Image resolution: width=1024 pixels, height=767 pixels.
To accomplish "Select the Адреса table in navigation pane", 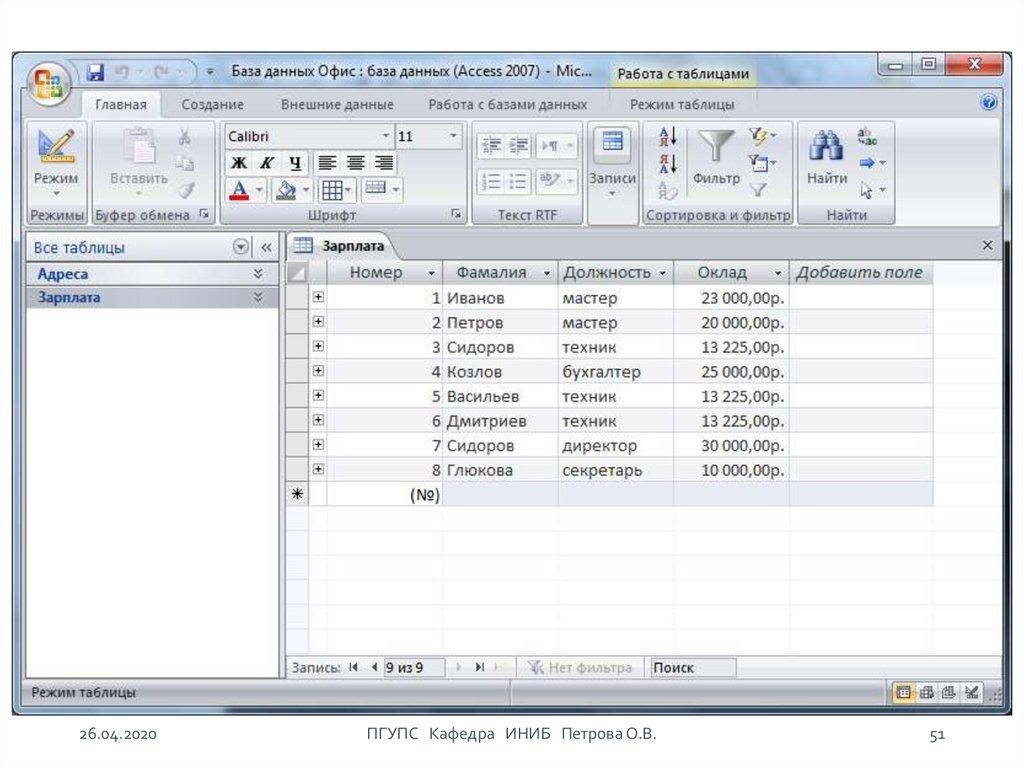I will (x=63, y=273).
